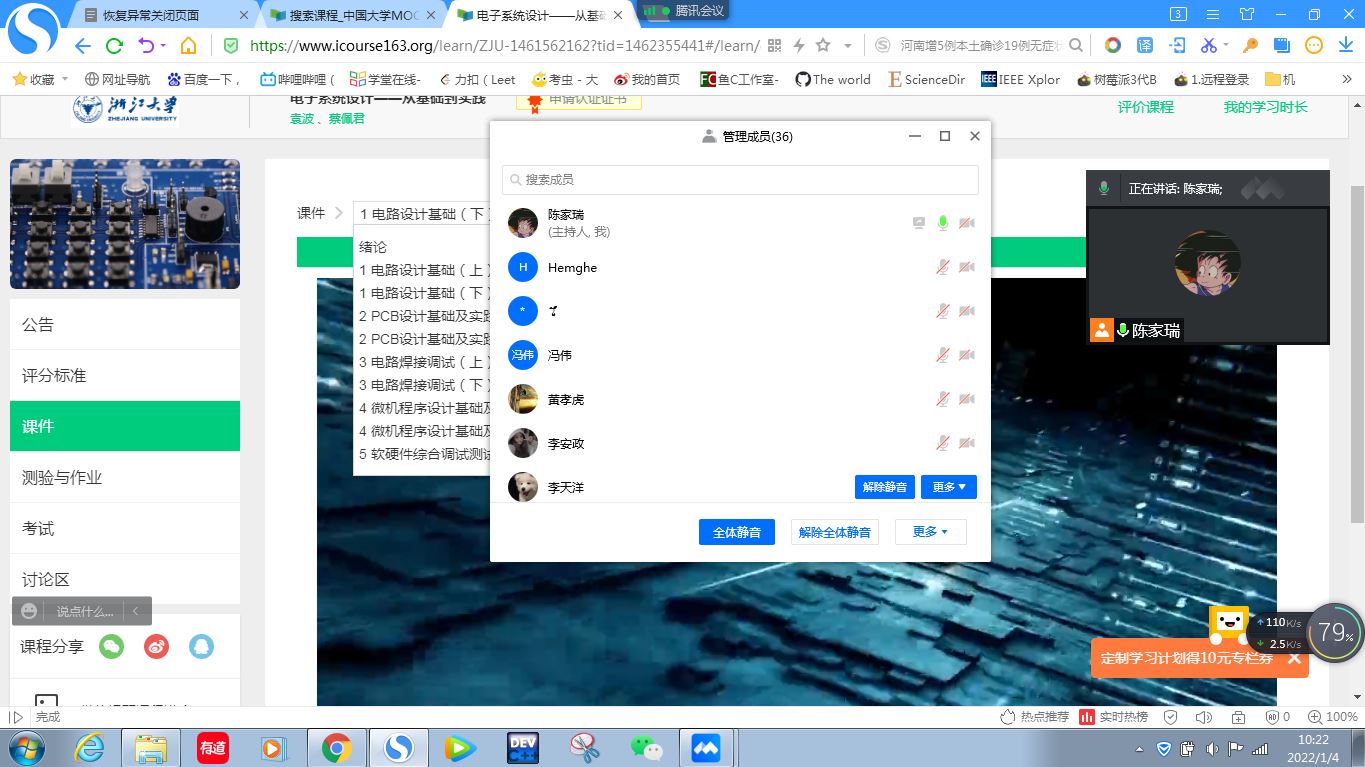Viewport: 1365px width, 767px height.
Task: Share course via Weibo icon
Action: pos(156,647)
